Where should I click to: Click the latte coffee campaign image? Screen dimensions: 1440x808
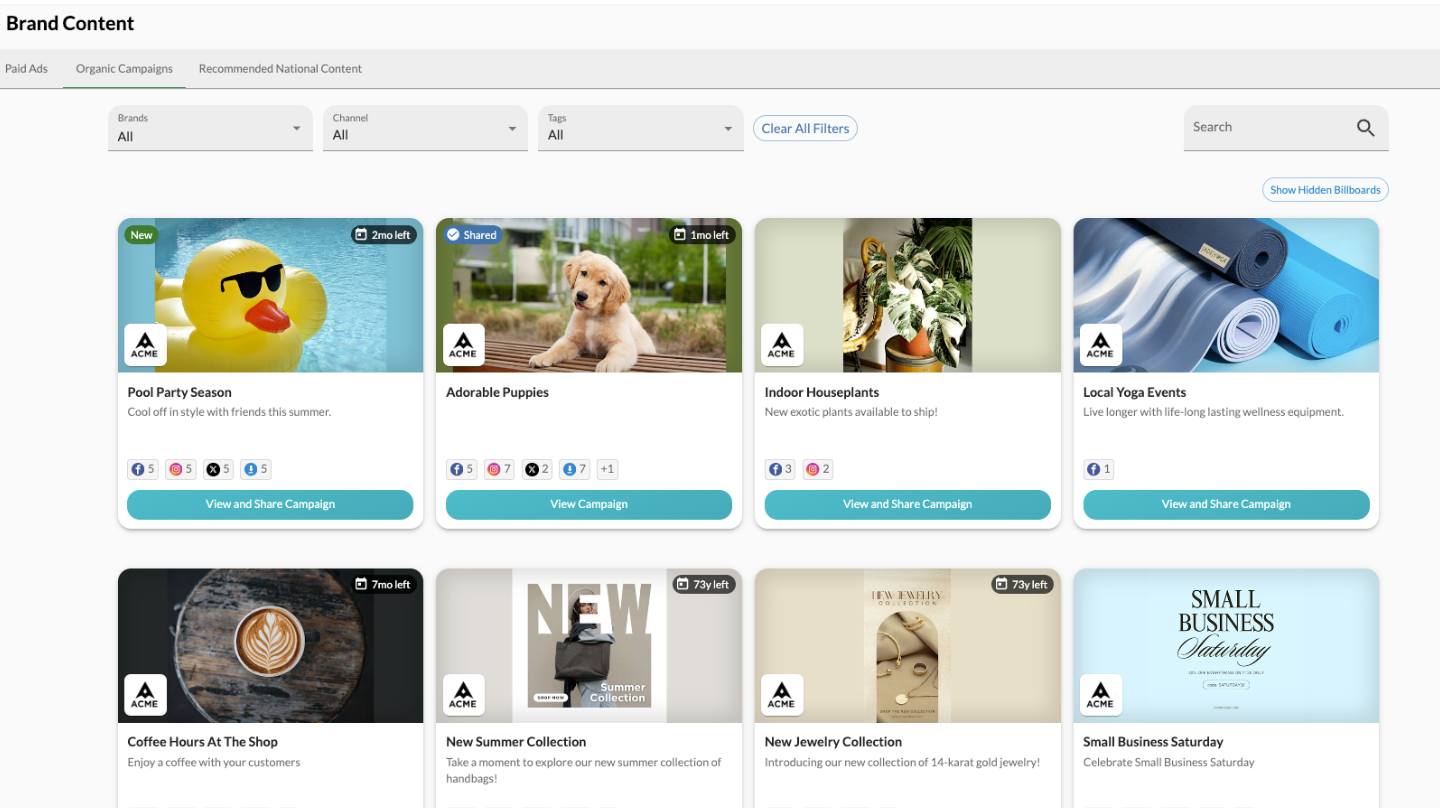click(270, 645)
